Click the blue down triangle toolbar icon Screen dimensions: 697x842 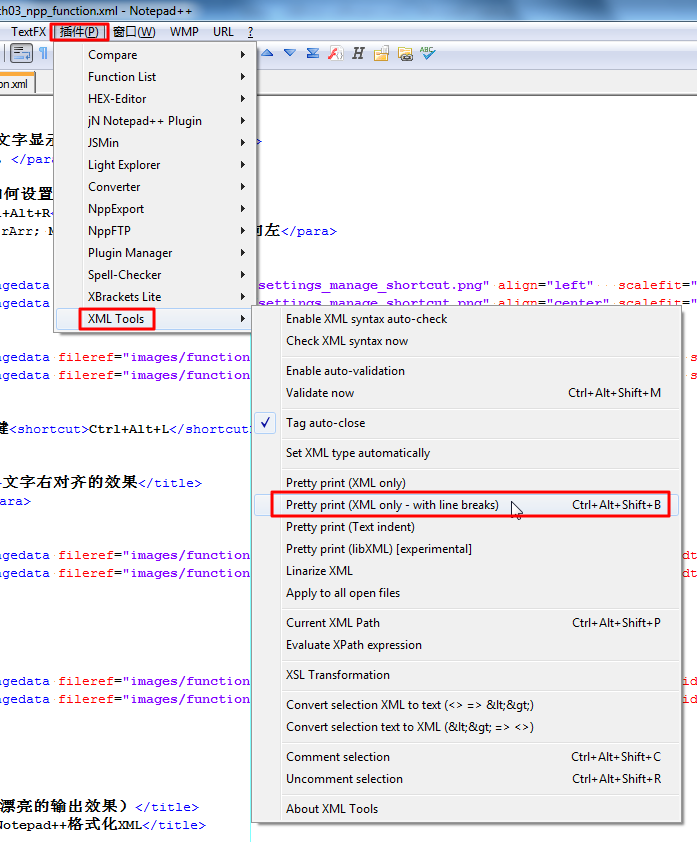(290, 53)
